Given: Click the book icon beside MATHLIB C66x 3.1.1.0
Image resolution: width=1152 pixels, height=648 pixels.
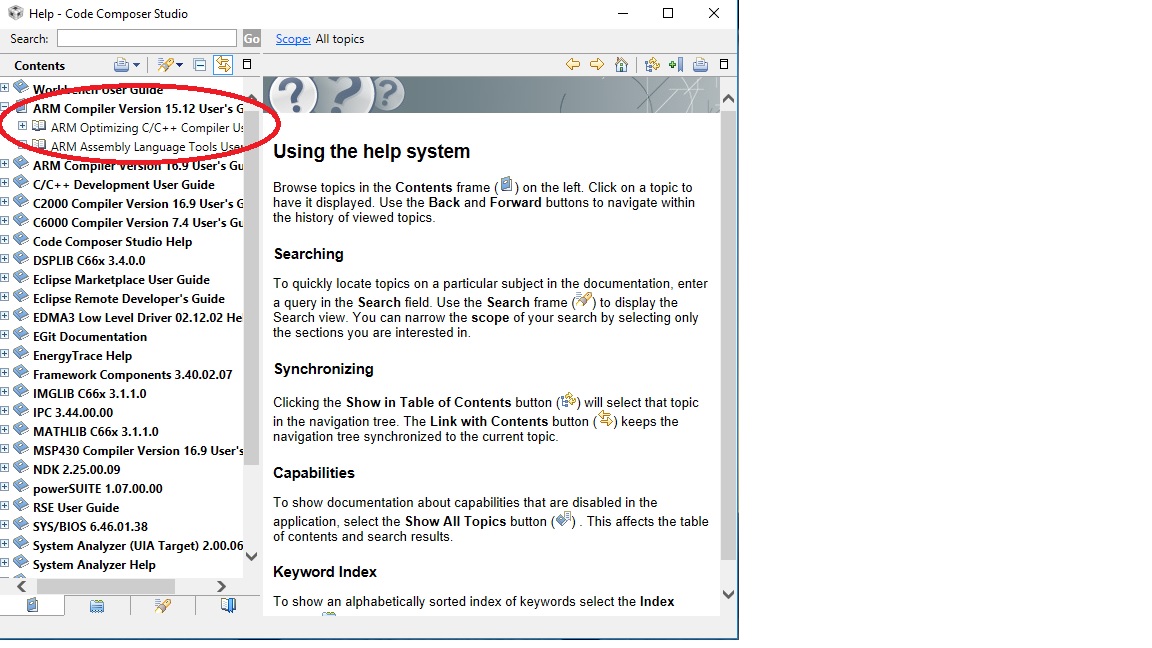Looking at the screenshot, I should pos(21,430).
